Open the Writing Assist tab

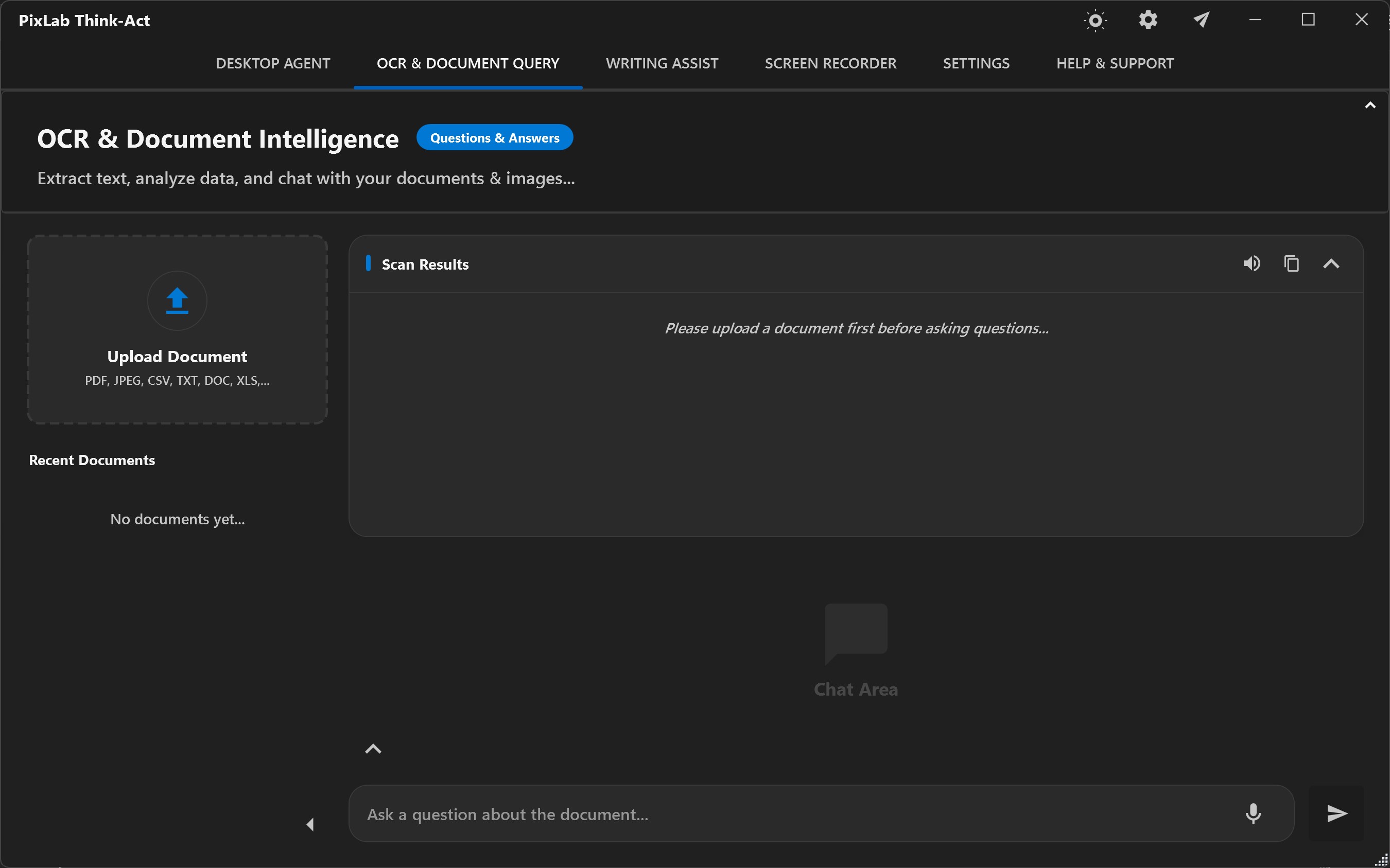coord(662,63)
